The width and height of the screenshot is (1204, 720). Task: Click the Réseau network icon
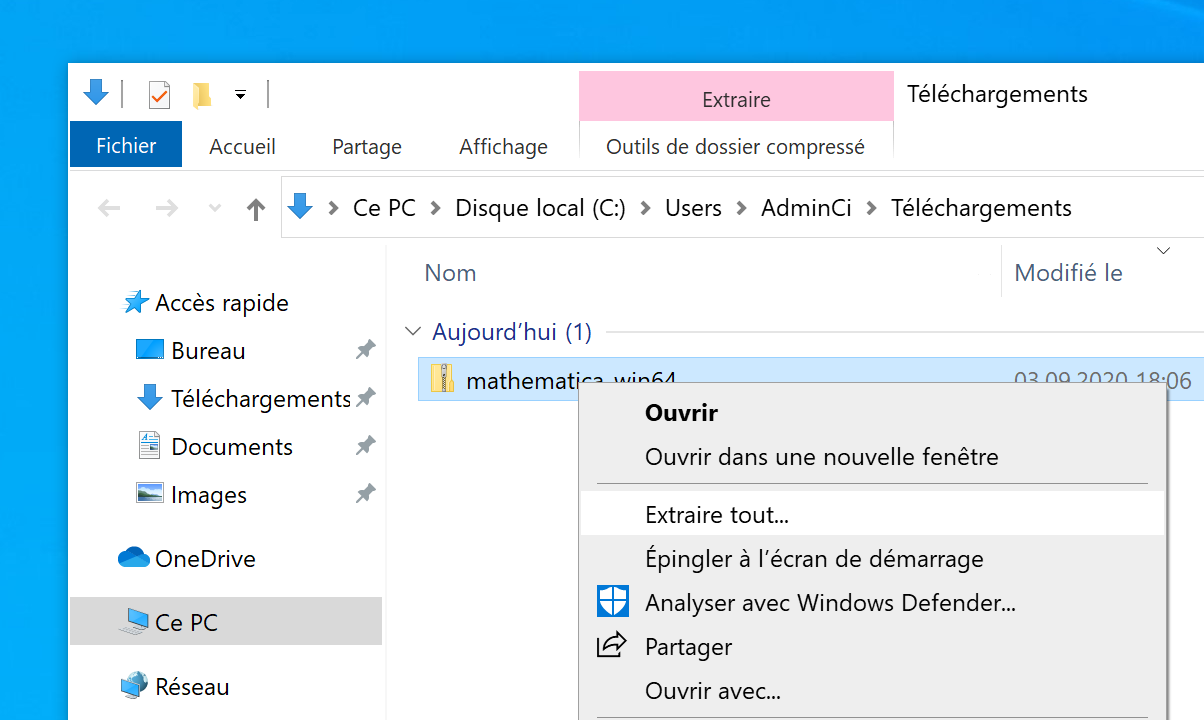coord(133,686)
